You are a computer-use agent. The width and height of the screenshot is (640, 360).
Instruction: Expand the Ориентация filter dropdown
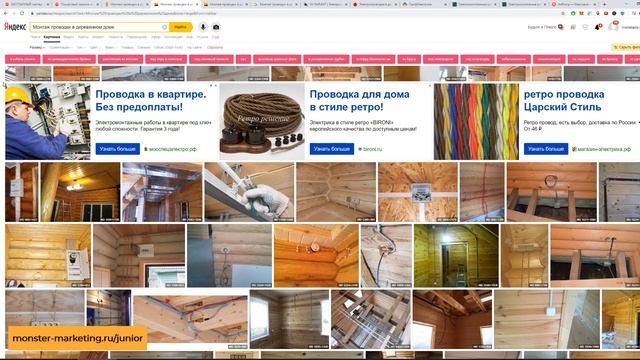(x=61, y=47)
